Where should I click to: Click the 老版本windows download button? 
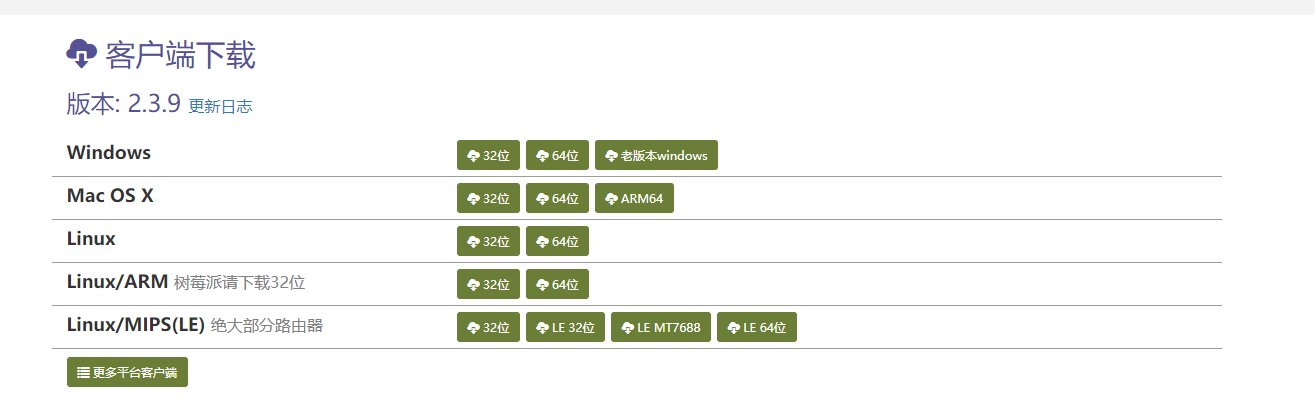656,155
